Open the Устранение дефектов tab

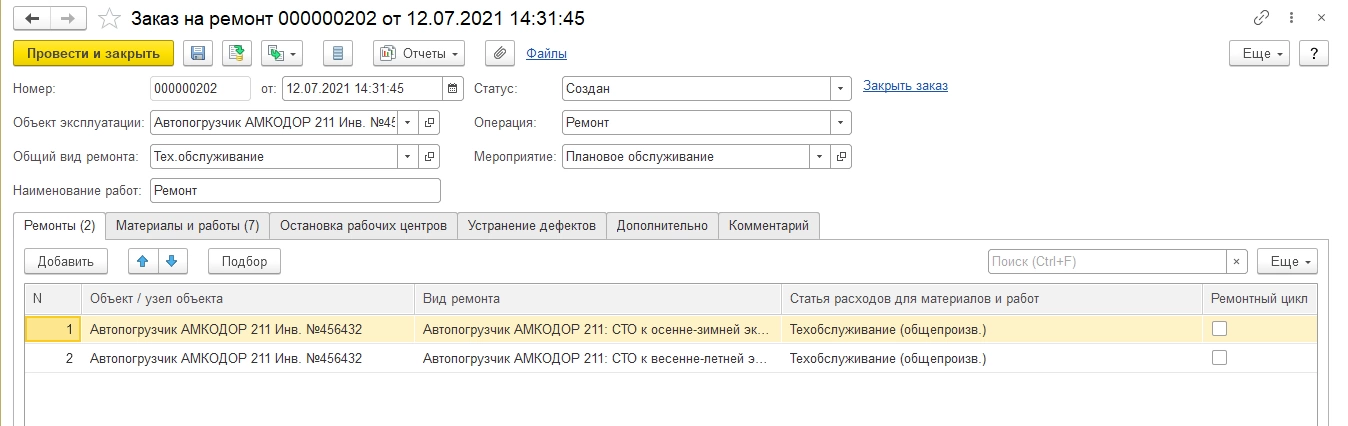(531, 226)
